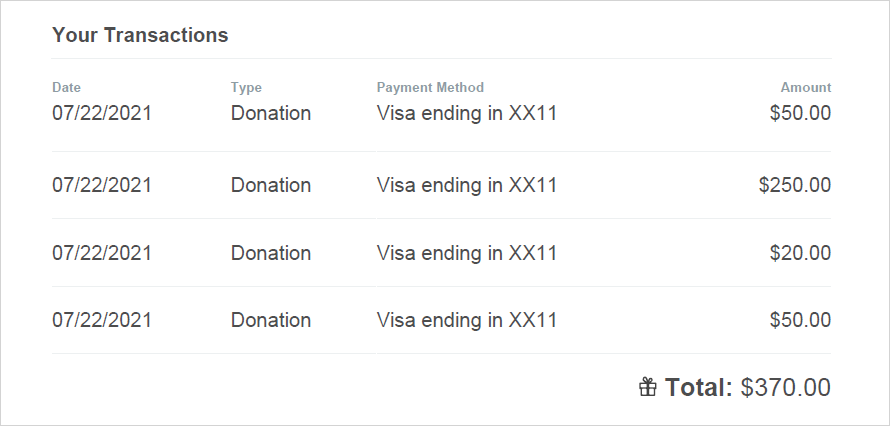The image size is (890, 426).
Task: Select the first row's 07/22/2021 date
Action: [102, 113]
